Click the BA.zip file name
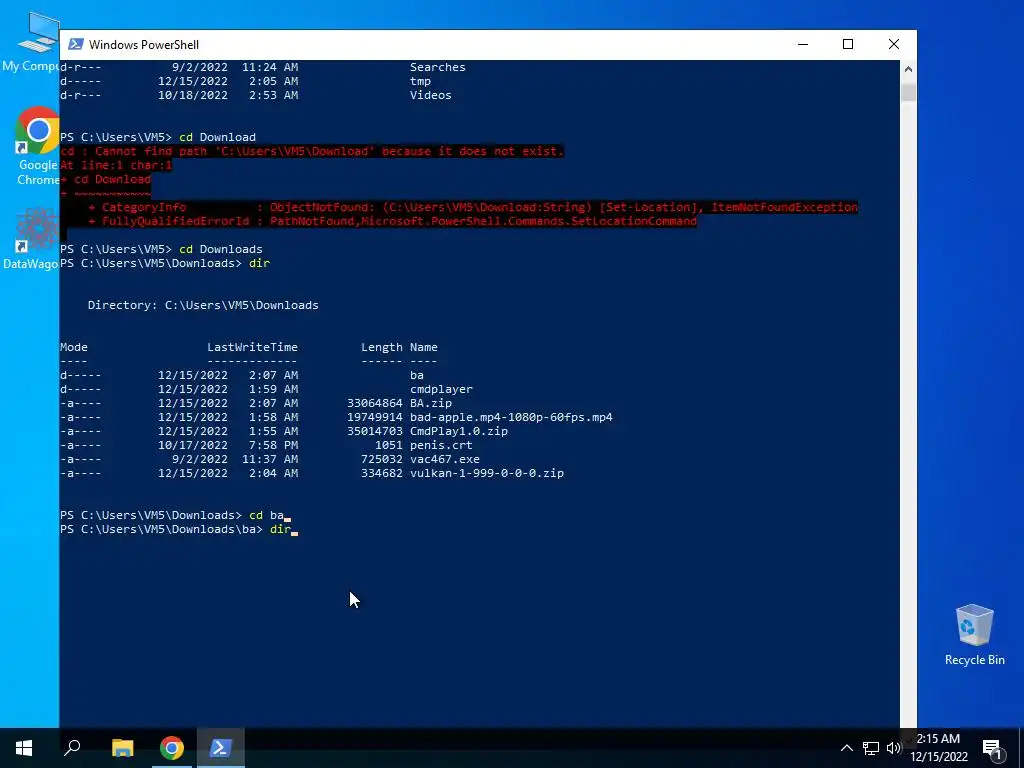This screenshot has width=1024, height=768. click(431, 403)
